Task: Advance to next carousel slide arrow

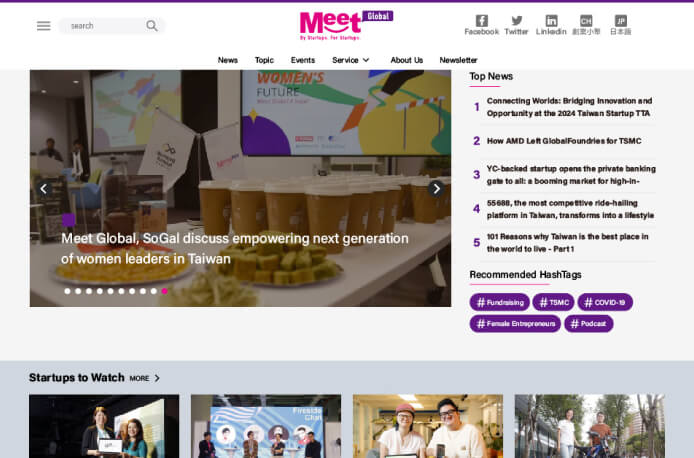Action: (x=436, y=188)
